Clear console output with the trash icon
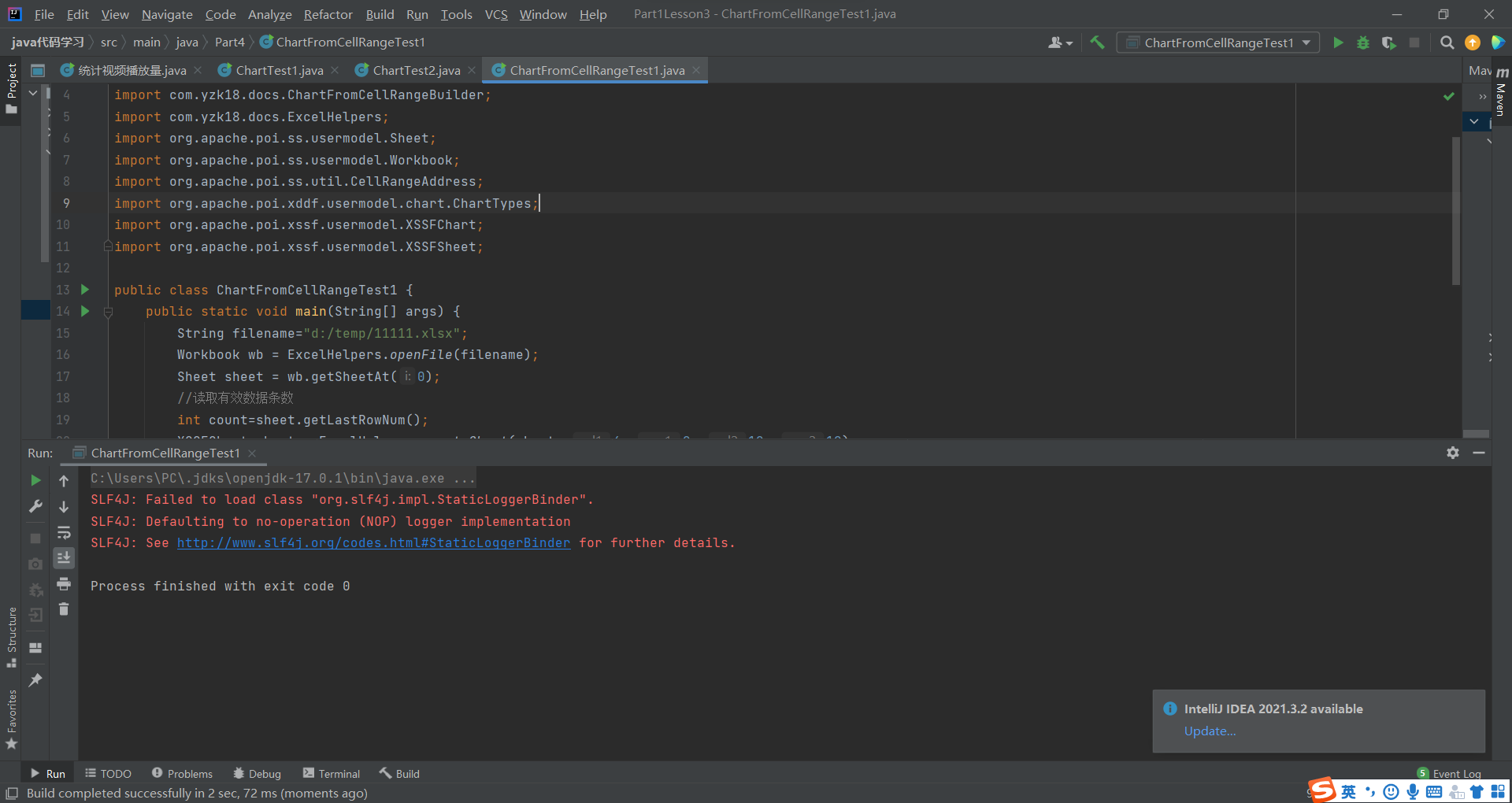The width and height of the screenshot is (1512, 803). point(64,609)
